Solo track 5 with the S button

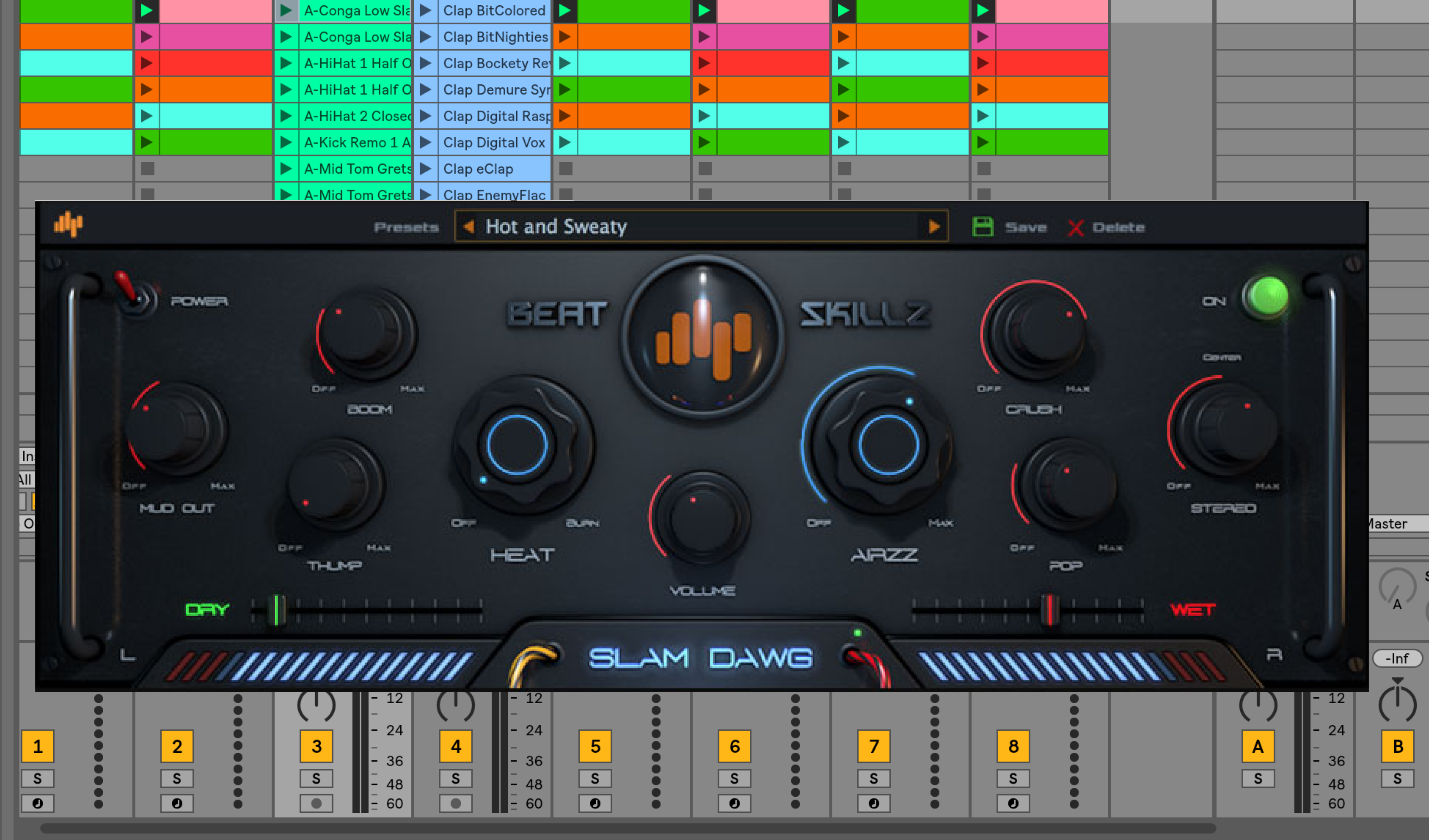click(595, 779)
